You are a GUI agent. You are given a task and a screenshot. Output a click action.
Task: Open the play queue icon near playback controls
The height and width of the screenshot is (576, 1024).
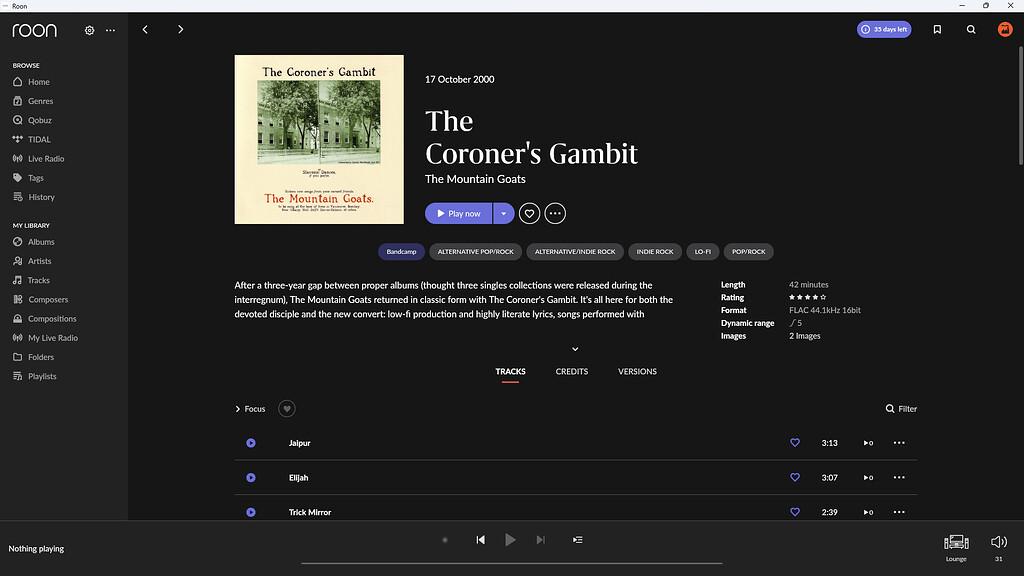[577, 539]
